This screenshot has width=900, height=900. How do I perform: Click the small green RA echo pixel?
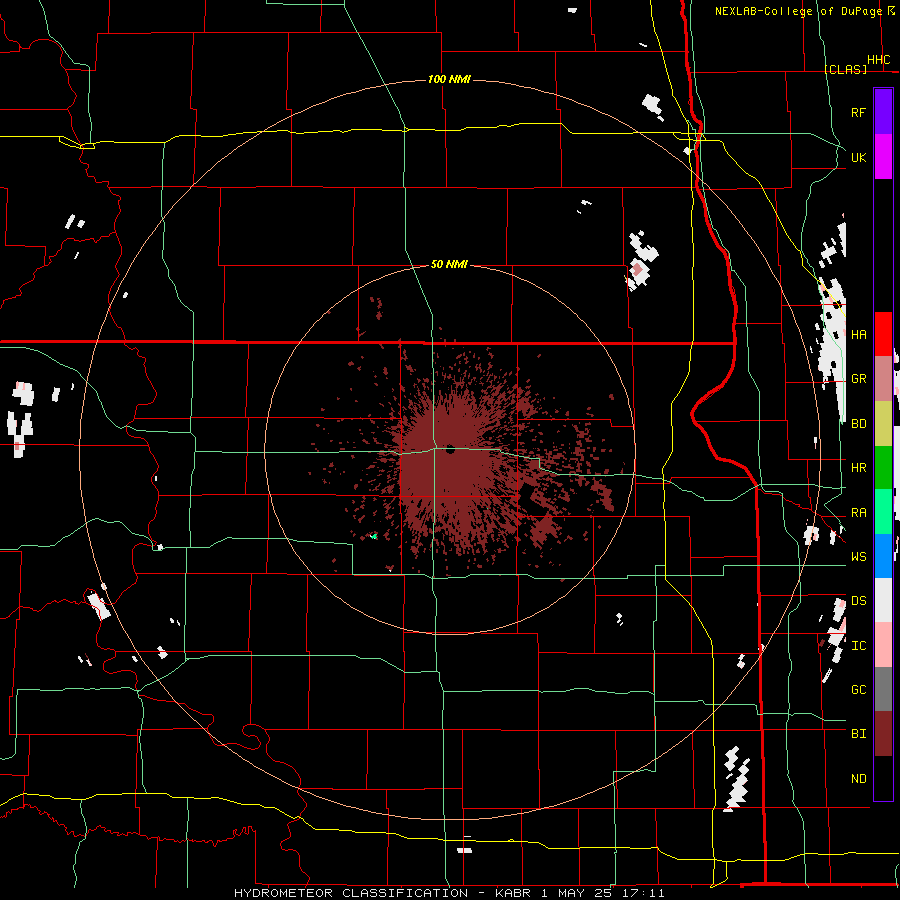[374, 536]
